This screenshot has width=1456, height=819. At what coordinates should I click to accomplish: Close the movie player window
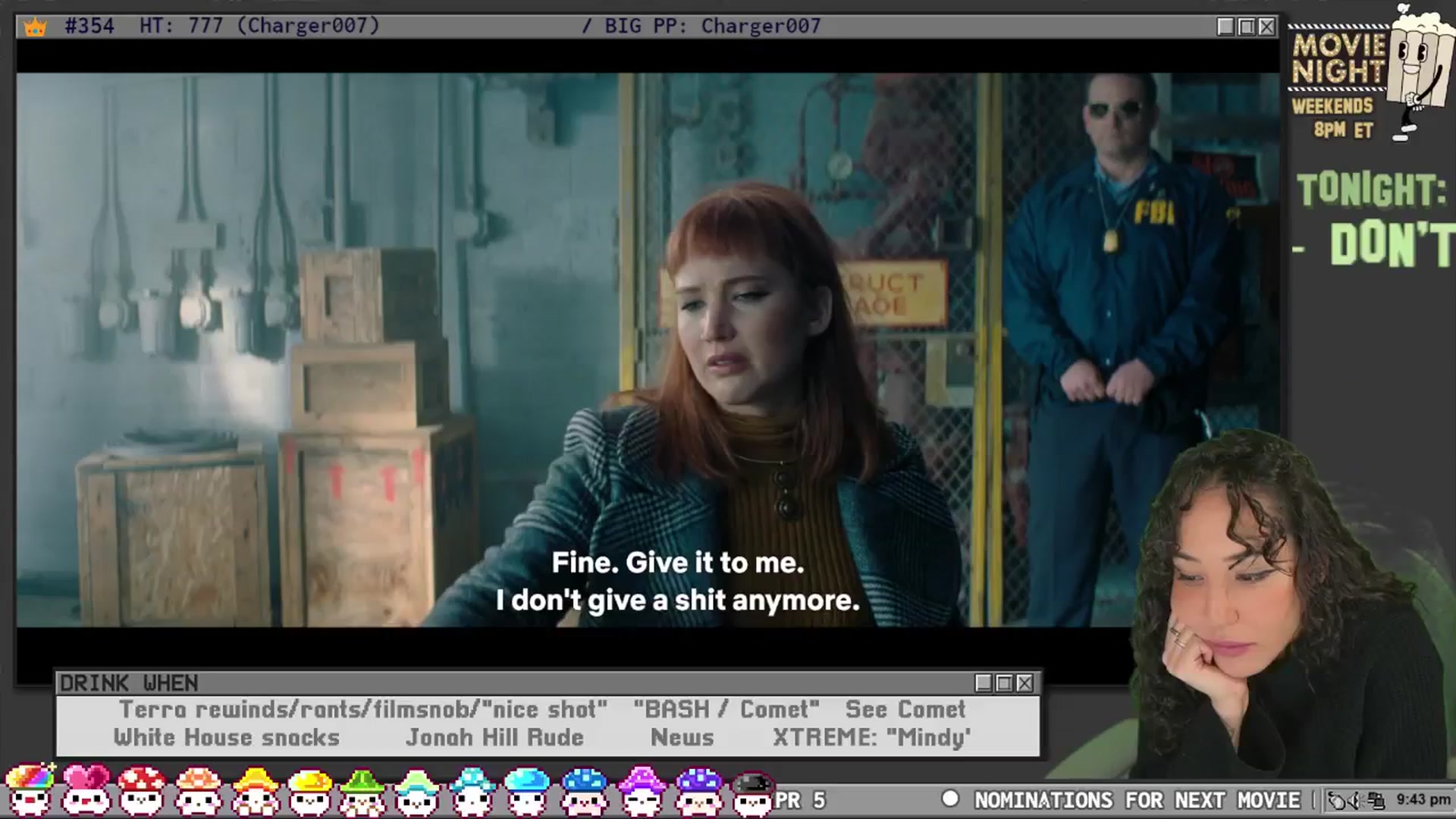(1266, 27)
